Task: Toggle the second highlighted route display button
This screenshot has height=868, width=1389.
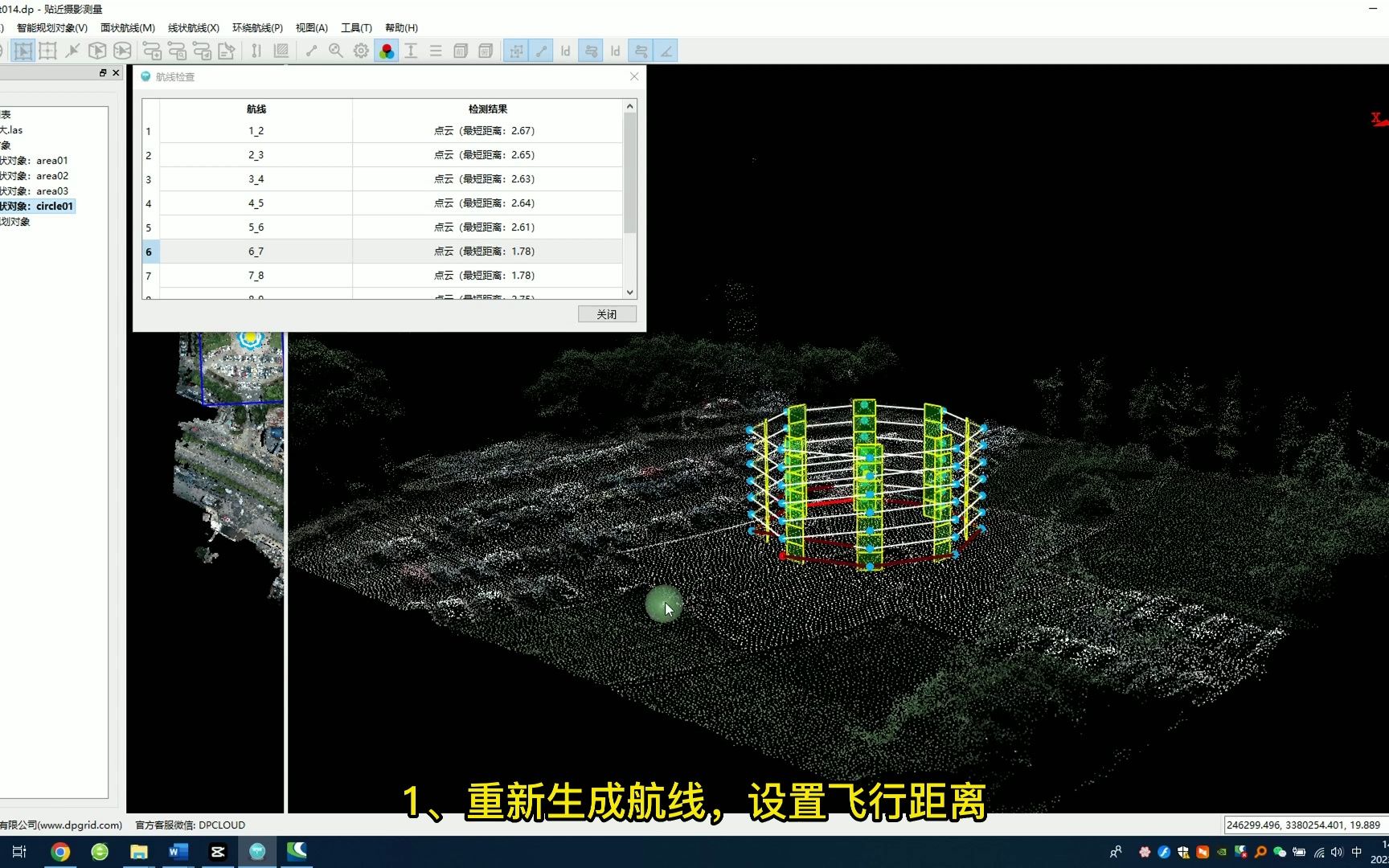Action: tap(641, 51)
